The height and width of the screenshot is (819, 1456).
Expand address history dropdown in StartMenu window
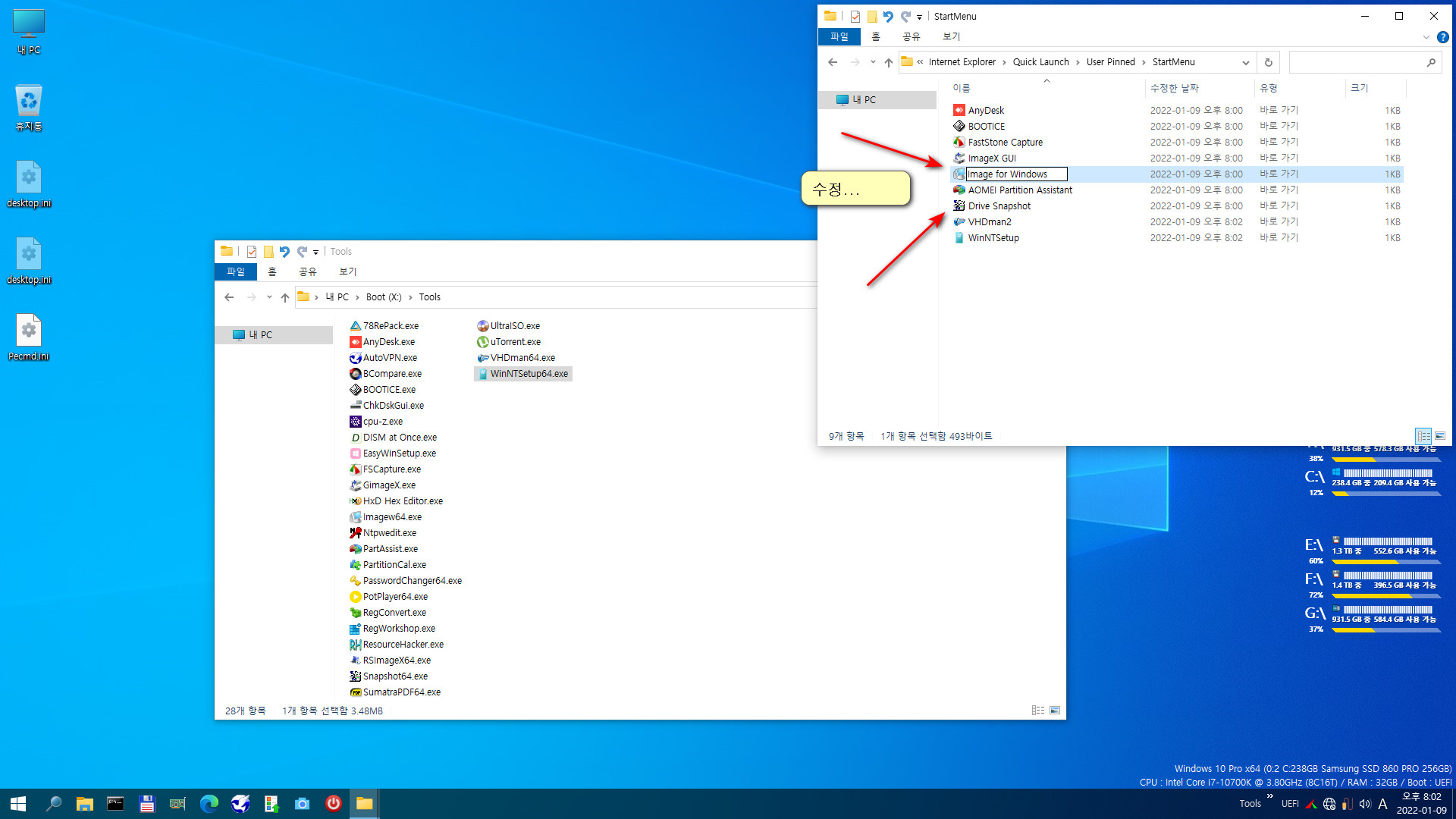(1245, 62)
